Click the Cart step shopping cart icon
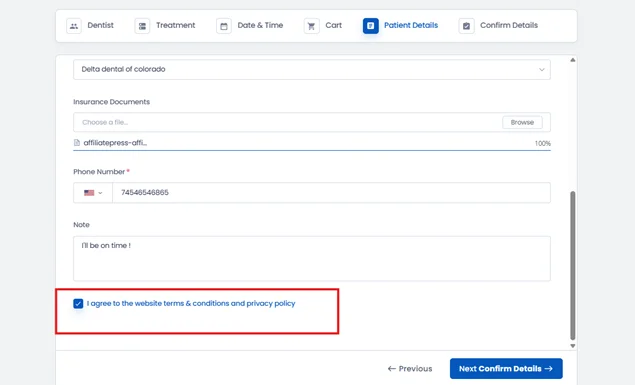The width and height of the screenshot is (635, 385). (311, 26)
